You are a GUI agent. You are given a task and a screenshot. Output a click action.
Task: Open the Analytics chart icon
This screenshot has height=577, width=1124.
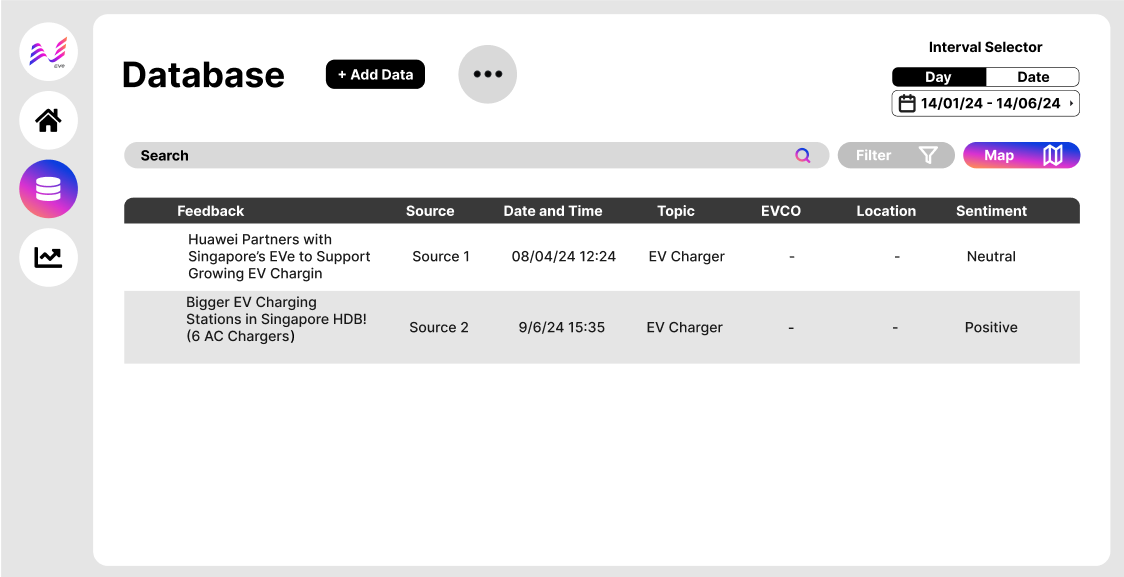(x=48, y=257)
